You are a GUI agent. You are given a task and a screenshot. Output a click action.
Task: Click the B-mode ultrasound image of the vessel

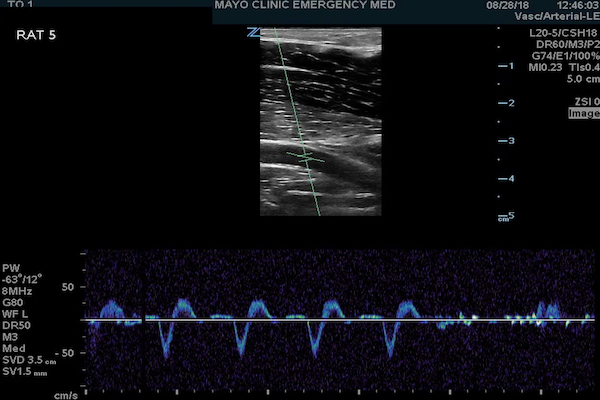coord(321,121)
